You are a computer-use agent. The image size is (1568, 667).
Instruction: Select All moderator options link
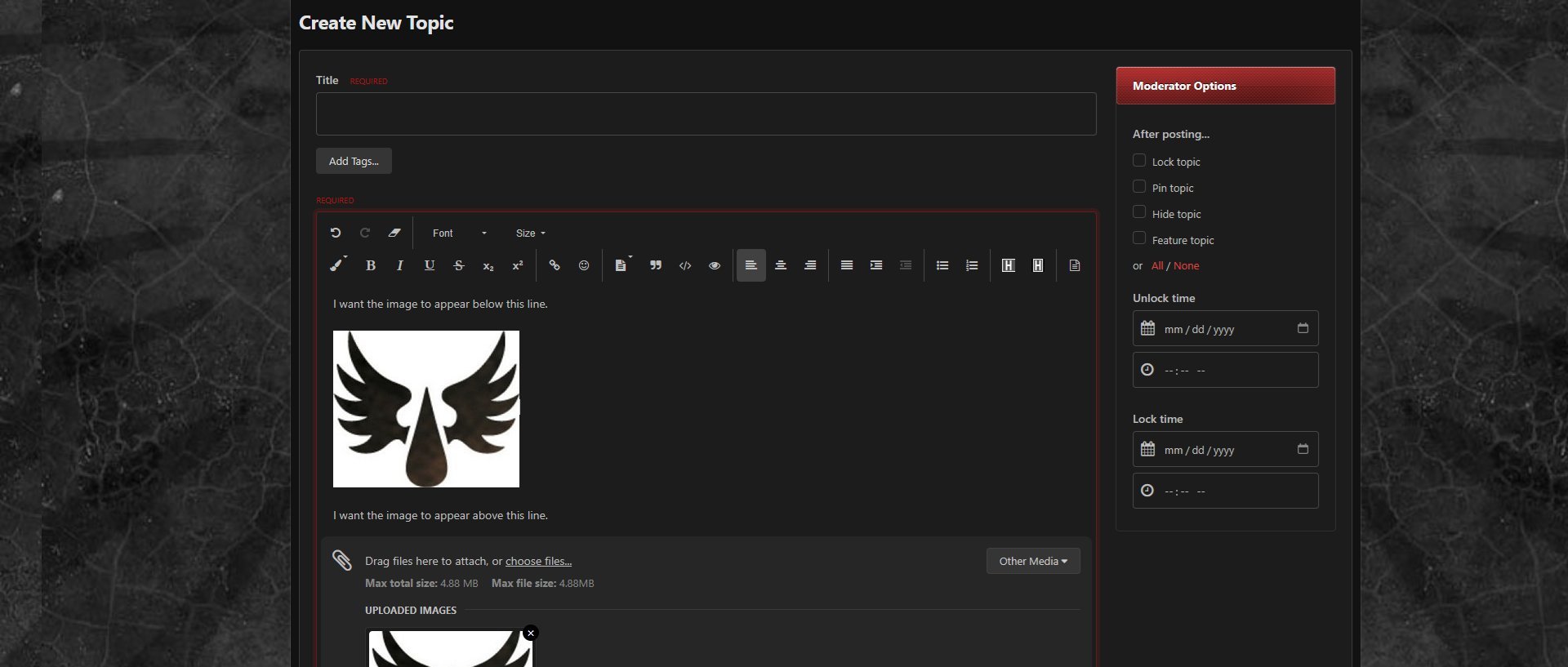[1157, 266]
